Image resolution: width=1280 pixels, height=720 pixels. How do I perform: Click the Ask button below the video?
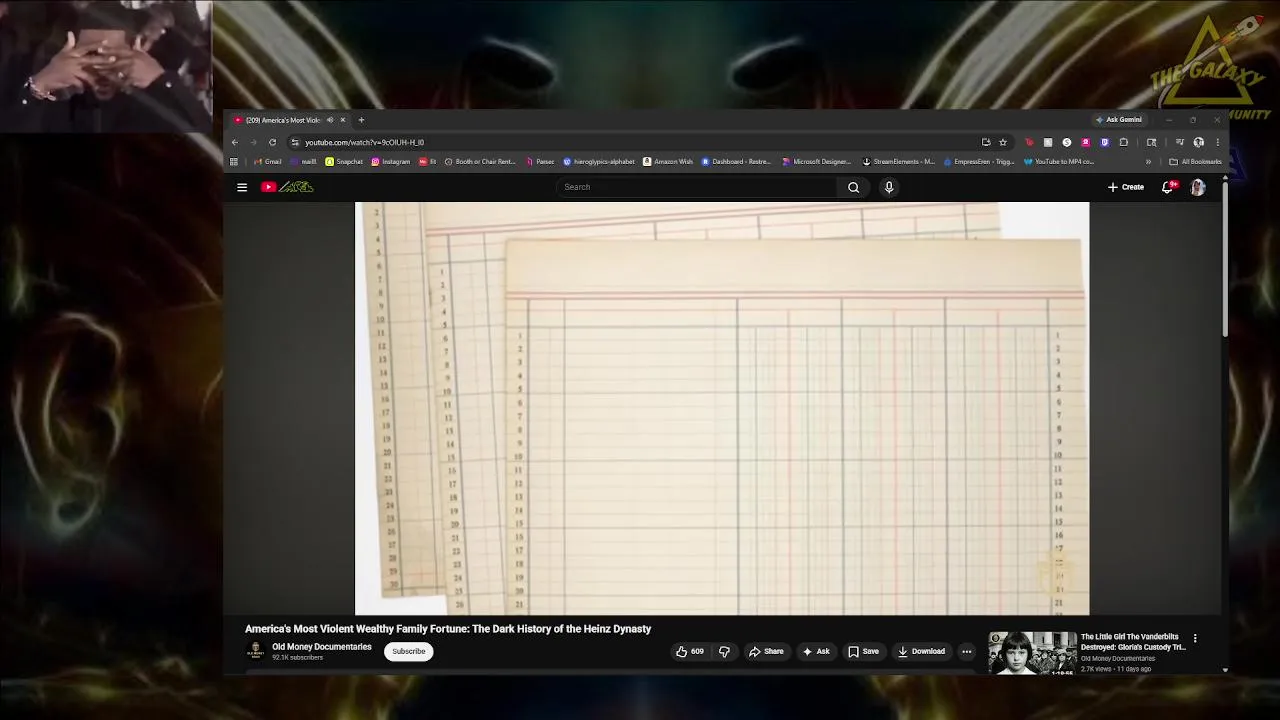816,652
